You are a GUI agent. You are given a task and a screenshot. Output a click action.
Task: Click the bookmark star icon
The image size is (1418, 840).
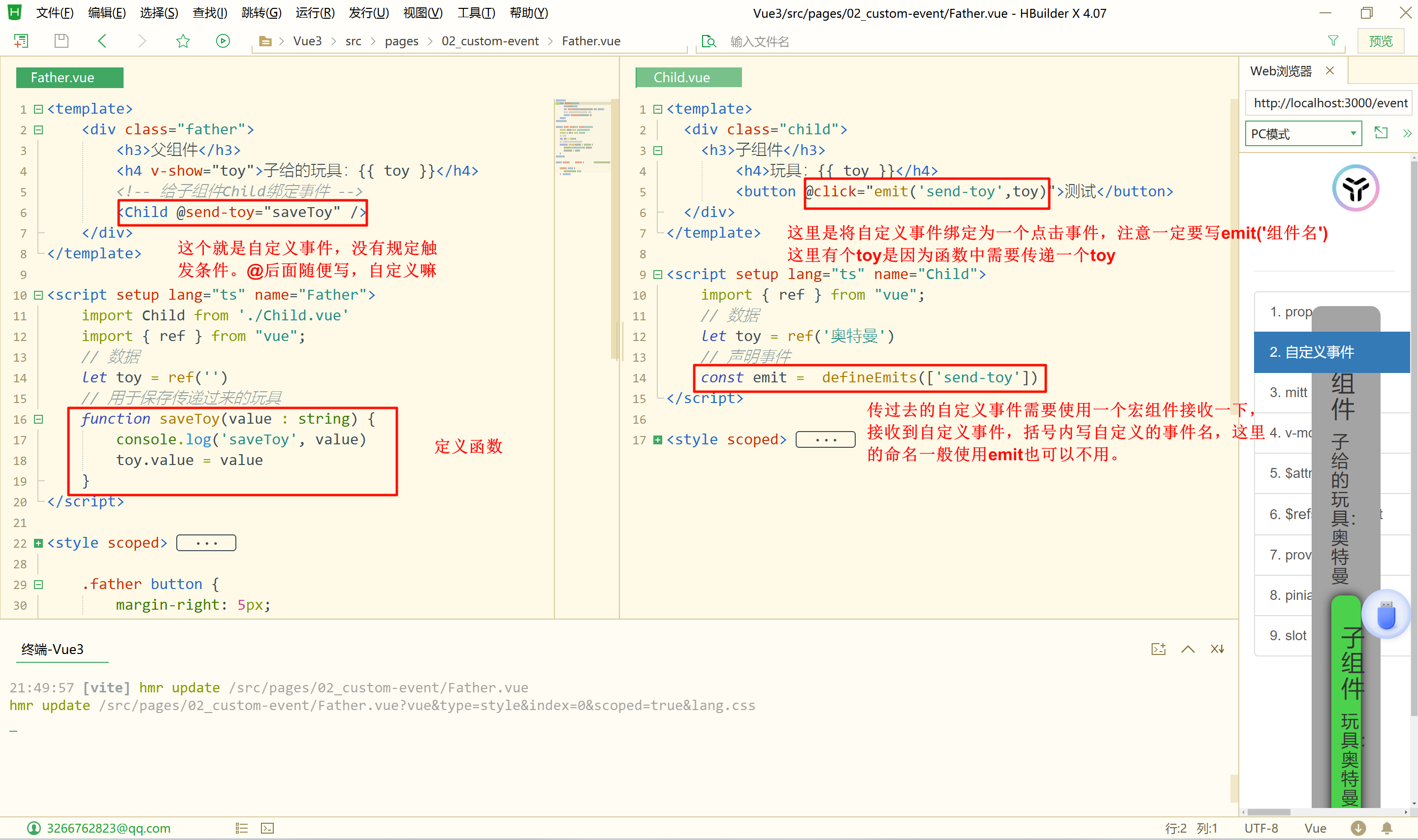(x=183, y=41)
